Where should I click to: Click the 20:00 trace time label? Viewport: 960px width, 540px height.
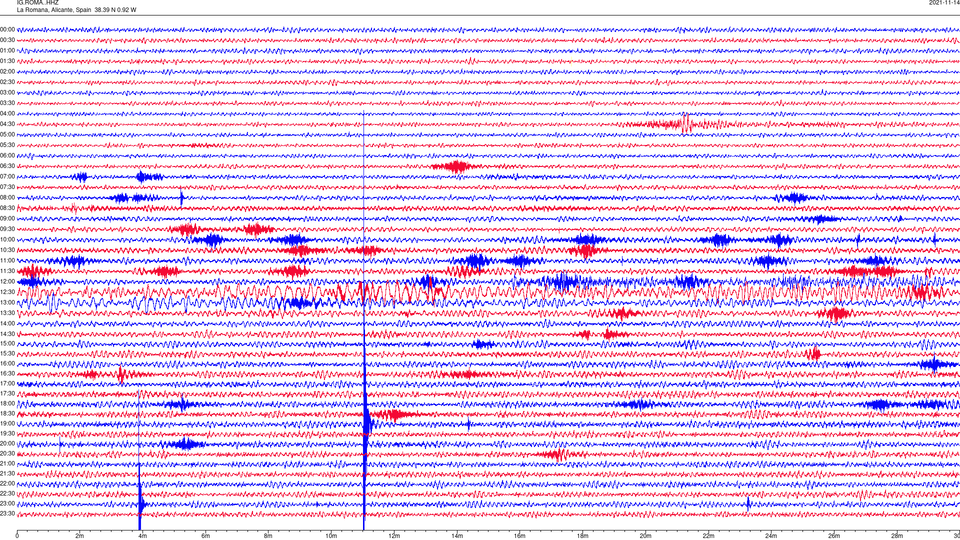[7, 444]
